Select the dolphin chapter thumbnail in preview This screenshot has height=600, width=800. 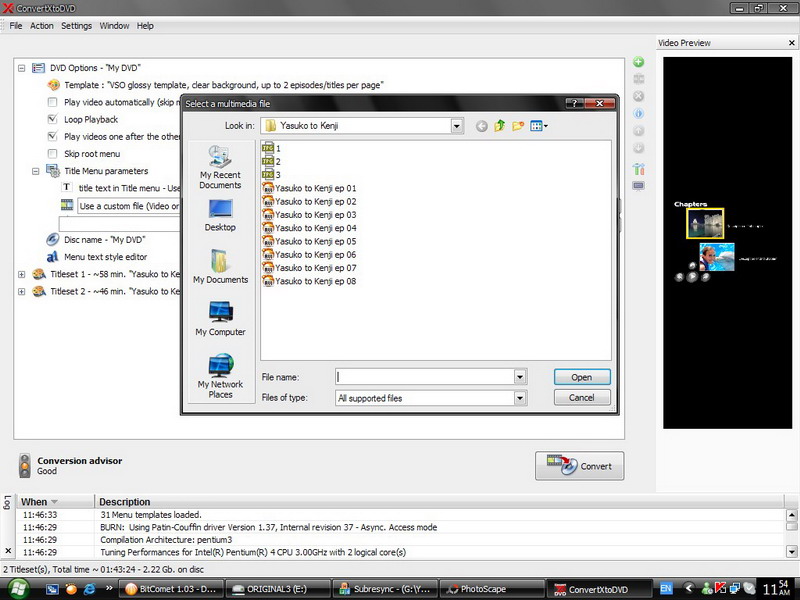pyautogui.click(x=716, y=257)
